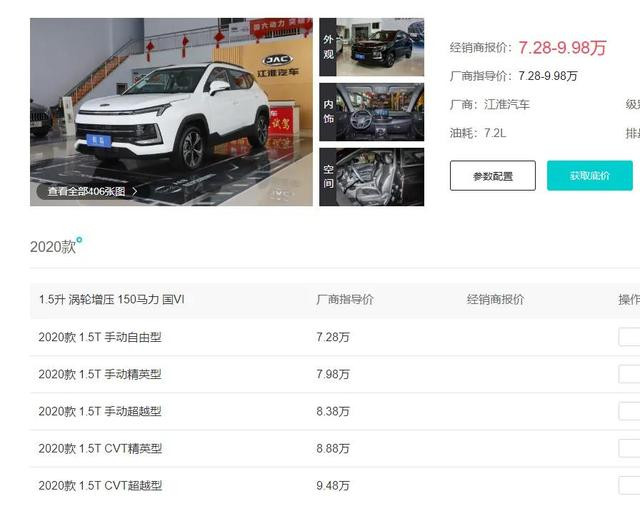This screenshot has width=640, height=511.
Task: Click the arrow icon beside 406张图
Action: tap(135, 191)
